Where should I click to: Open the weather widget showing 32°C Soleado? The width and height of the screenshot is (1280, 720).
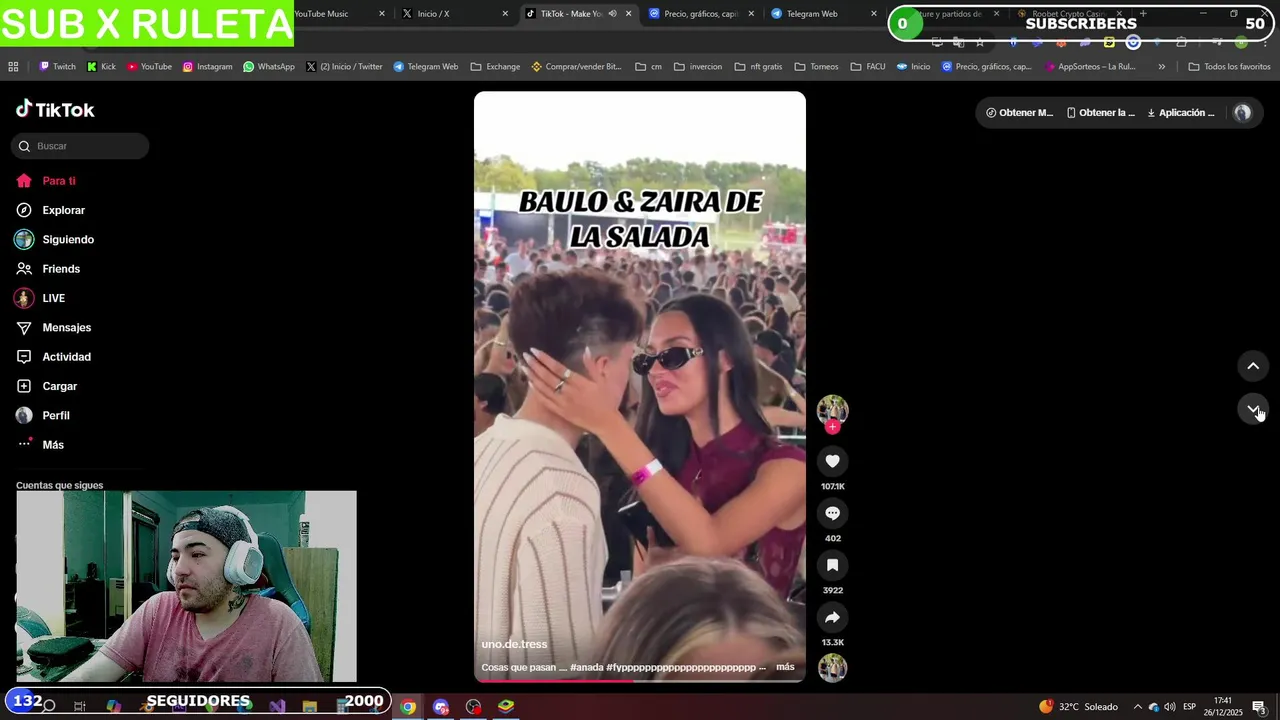click(x=1078, y=707)
